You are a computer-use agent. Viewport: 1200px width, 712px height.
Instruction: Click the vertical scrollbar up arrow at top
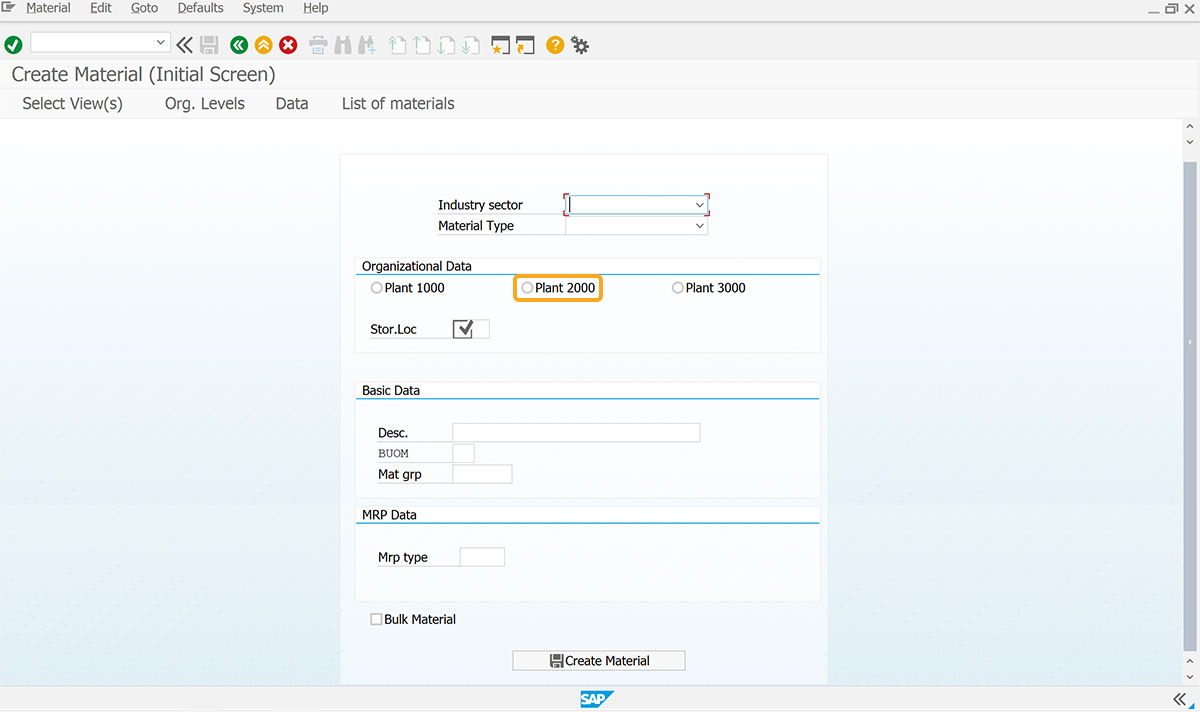coord(1190,127)
